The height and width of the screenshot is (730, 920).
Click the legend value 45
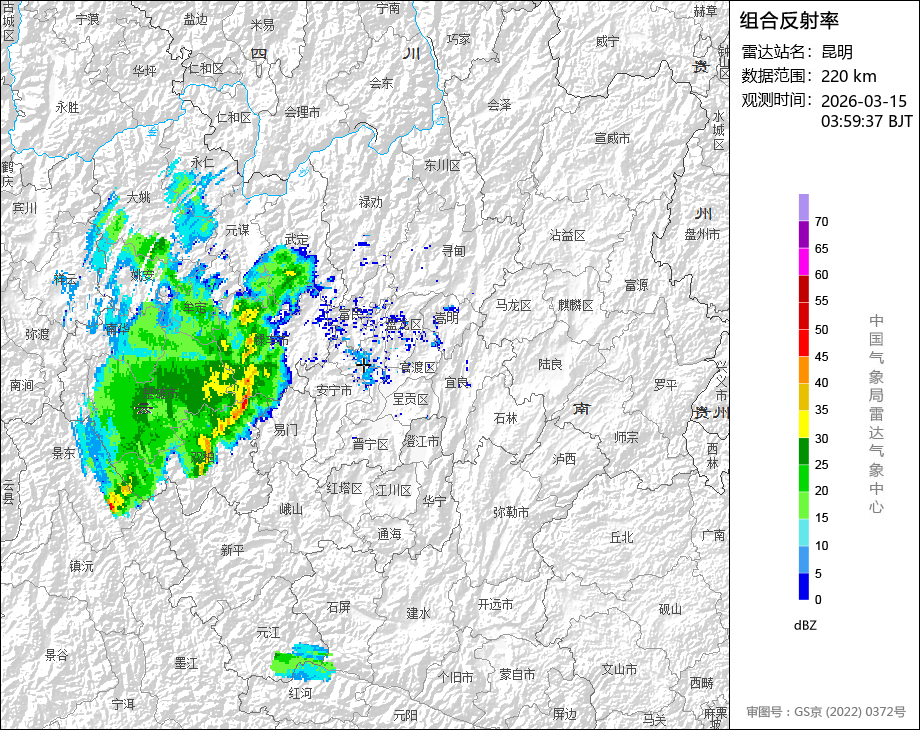point(821,357)
